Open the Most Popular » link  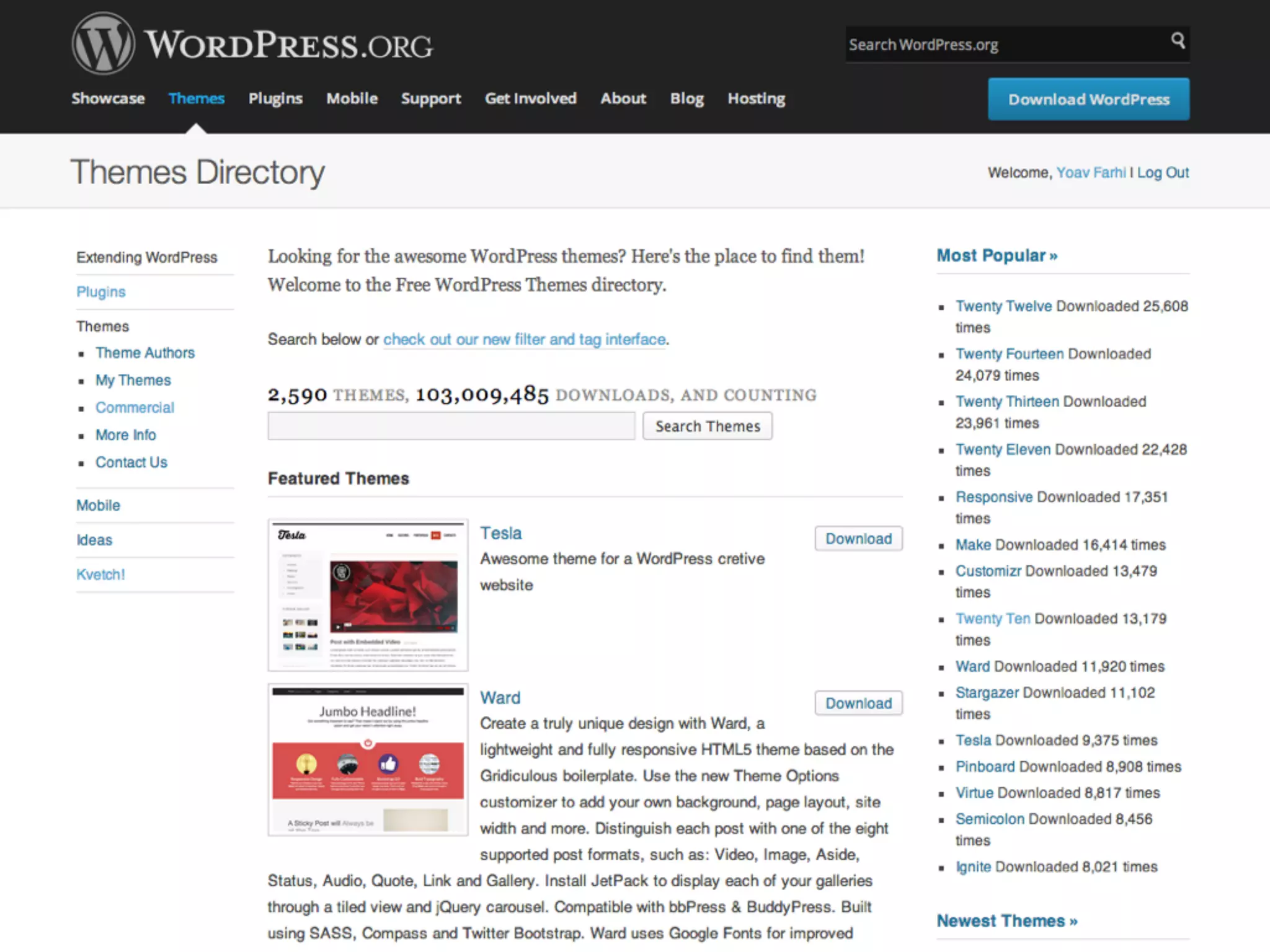click(997, 255)
